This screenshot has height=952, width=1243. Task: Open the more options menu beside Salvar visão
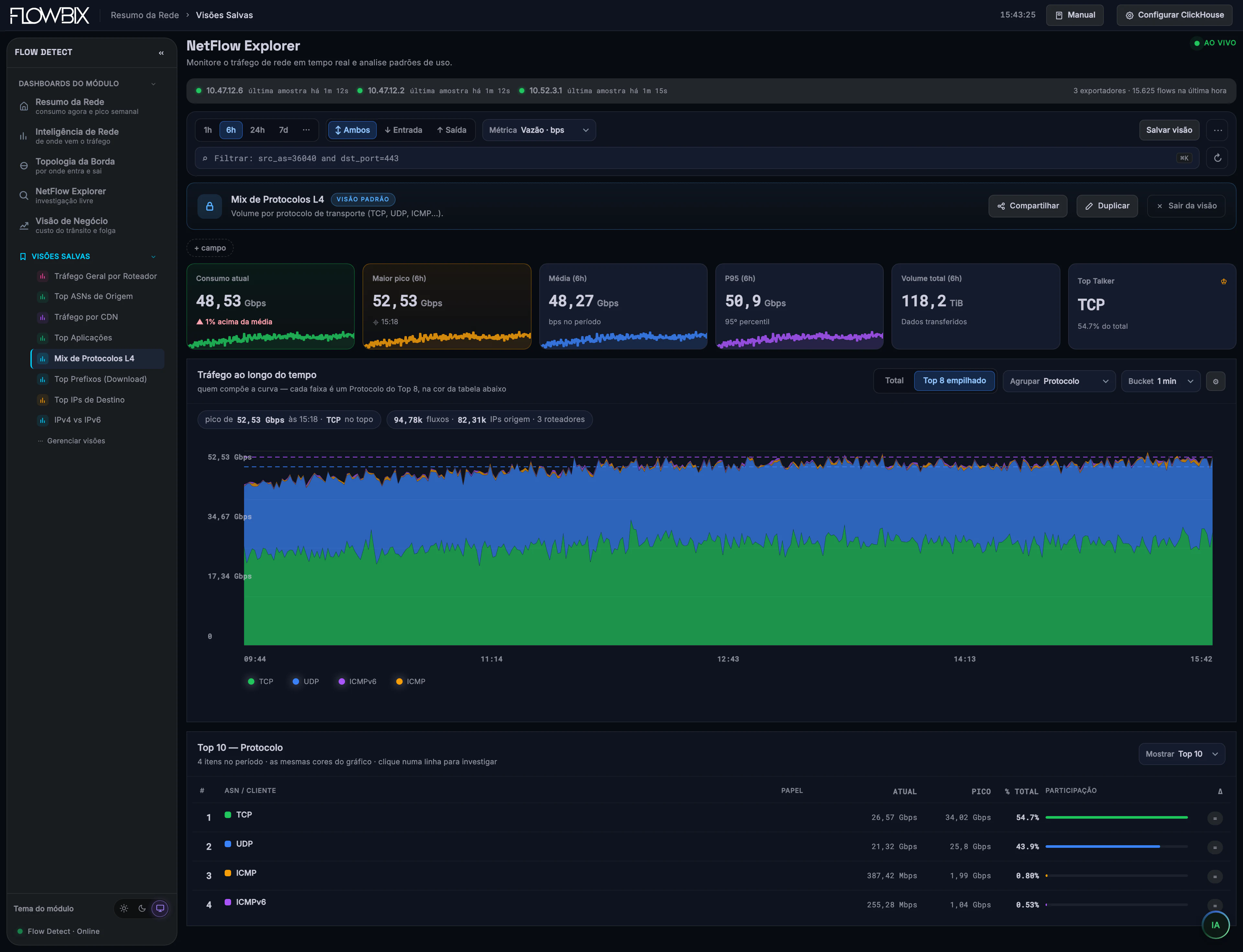tap(1217, 130)
